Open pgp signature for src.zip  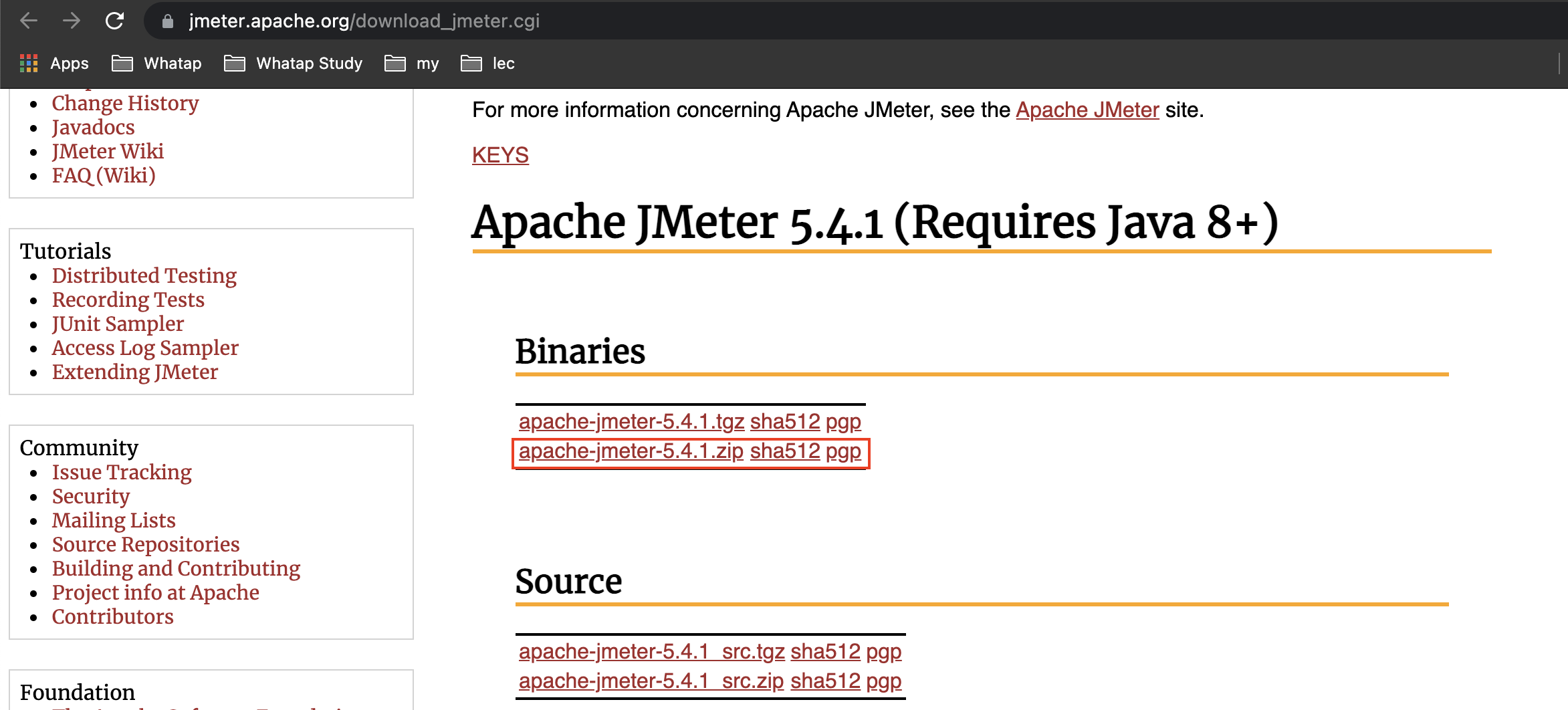tap(883, 681)
